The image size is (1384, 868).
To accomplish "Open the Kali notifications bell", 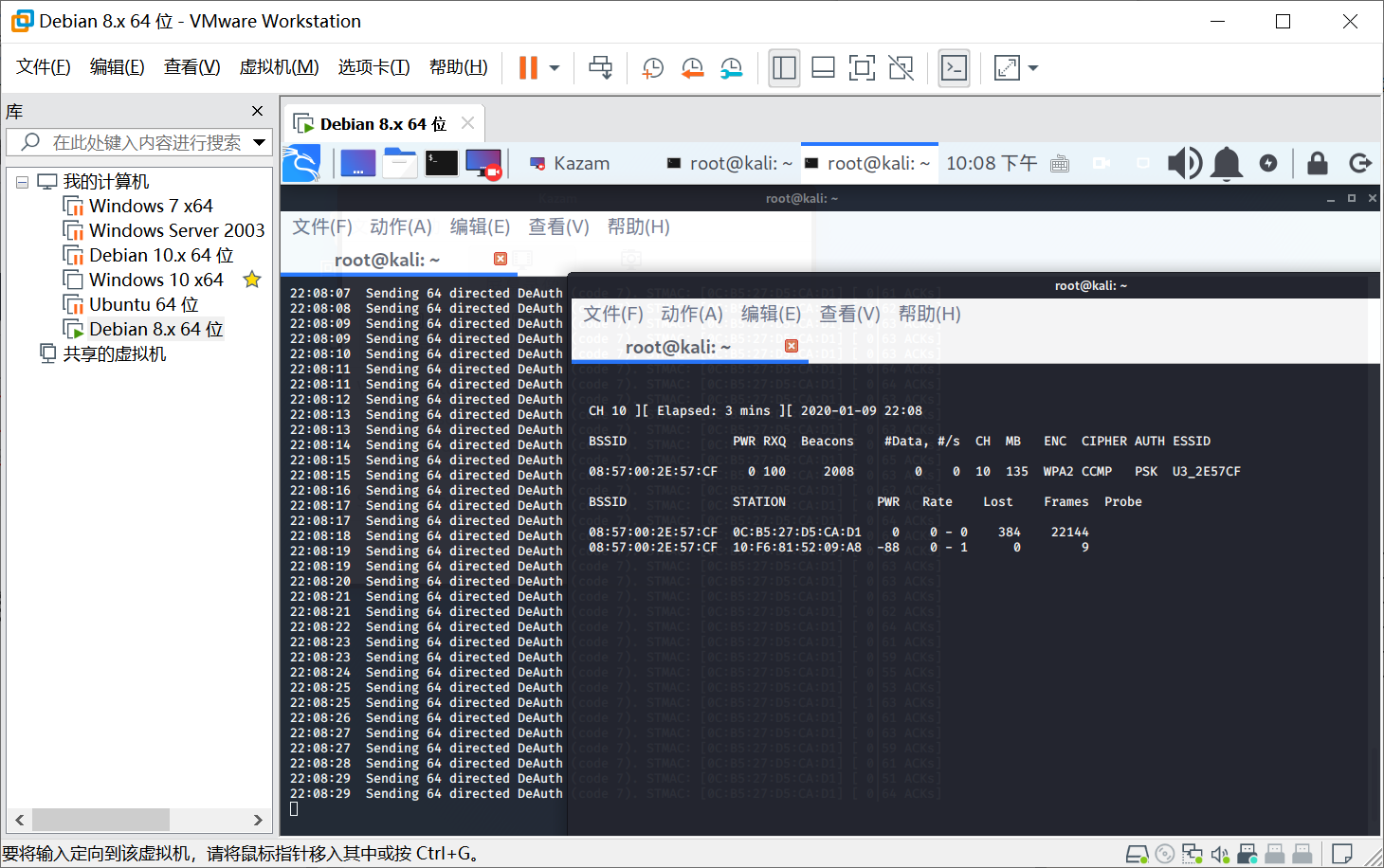I will pyautogui.click(x=1227, y=163).
